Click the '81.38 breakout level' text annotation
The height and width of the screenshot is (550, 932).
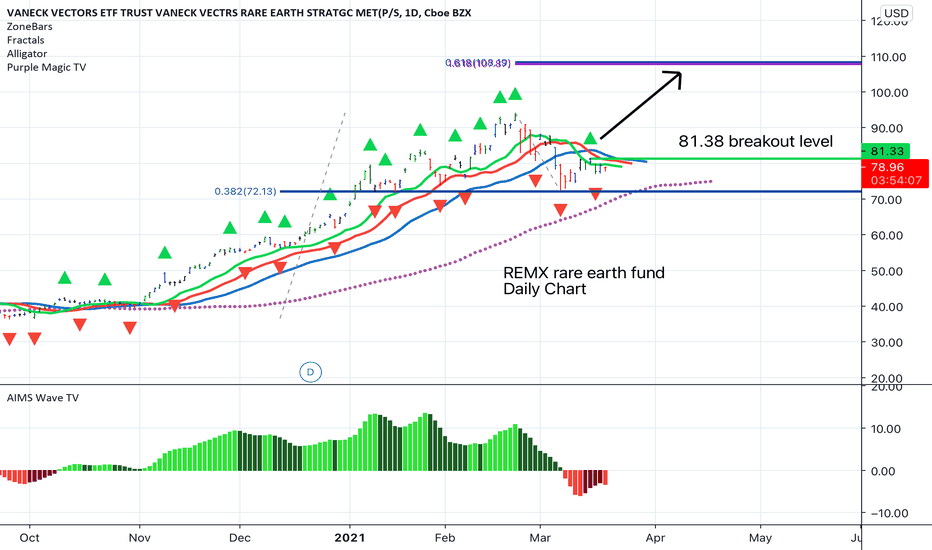click(x=755, y=142)
